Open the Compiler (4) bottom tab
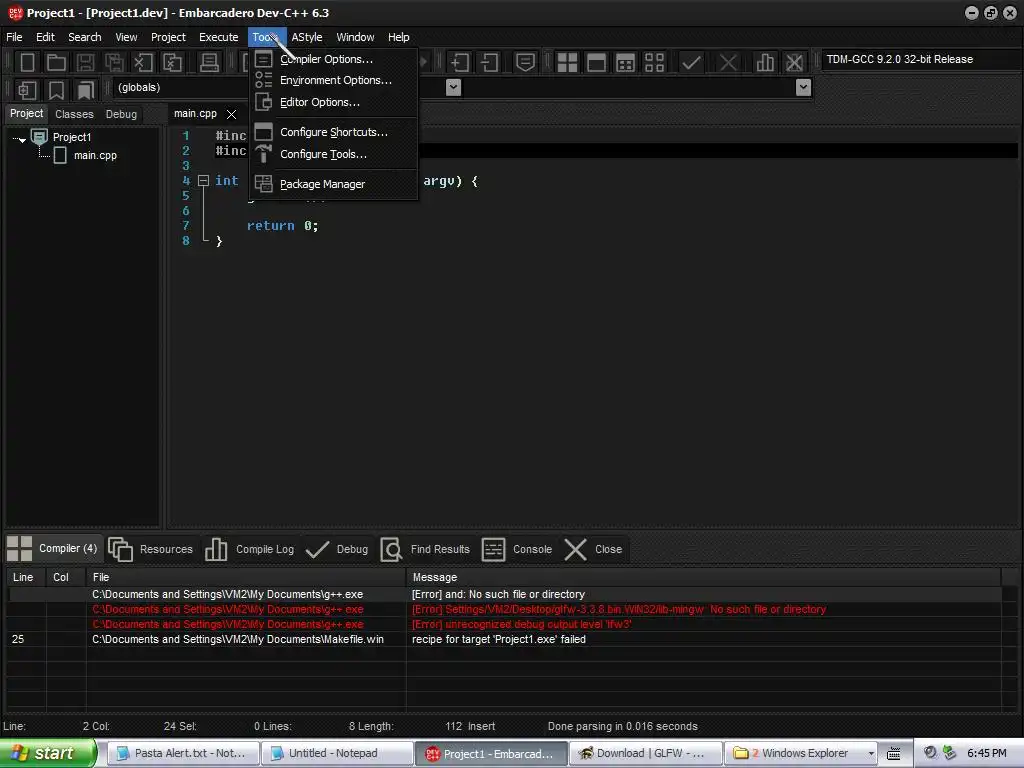Image resolution: width=1024 pixels, height=768 pixels. pyautogui.click(x=53, y=549)
